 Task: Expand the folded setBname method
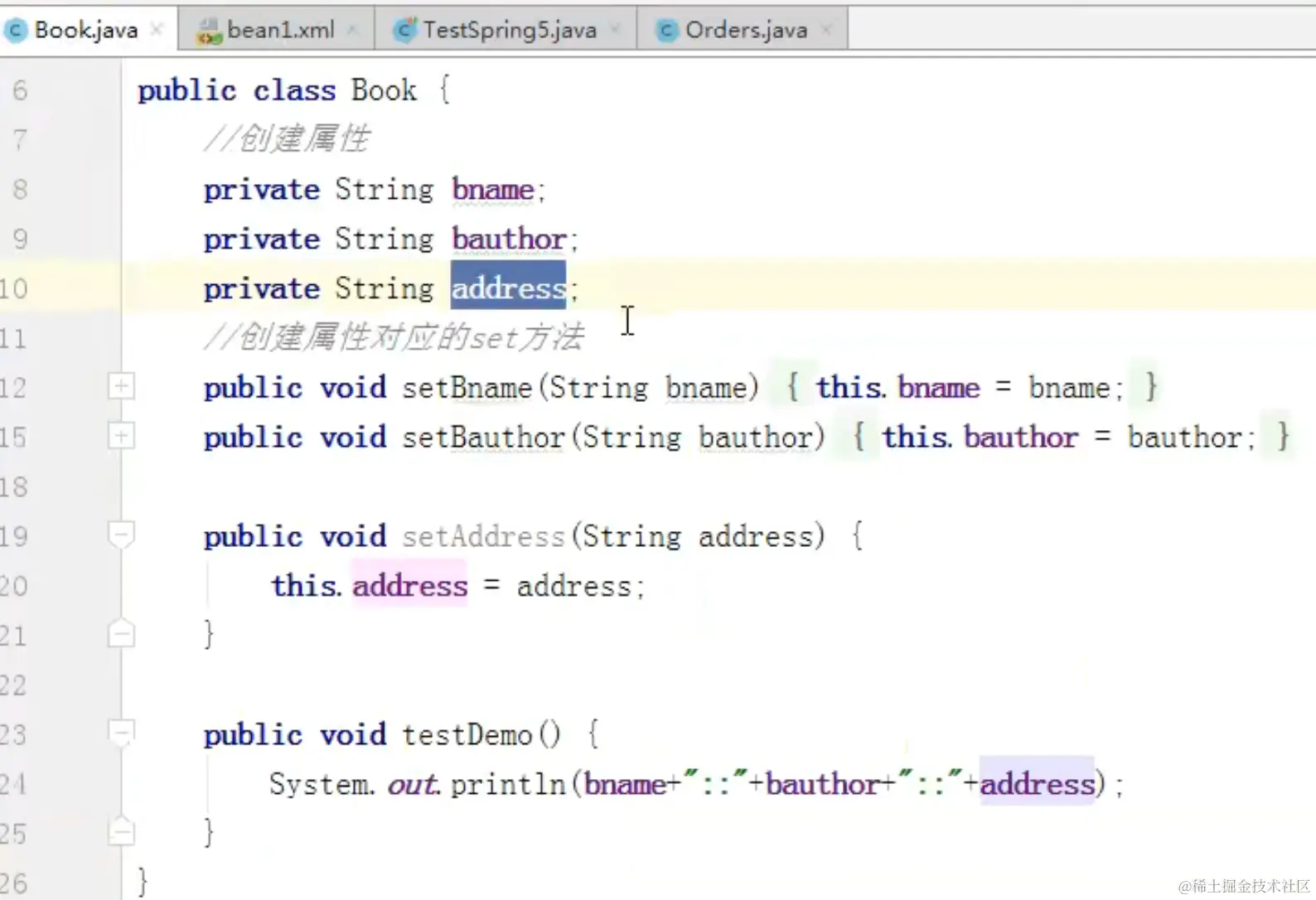(x=121, y=386)
